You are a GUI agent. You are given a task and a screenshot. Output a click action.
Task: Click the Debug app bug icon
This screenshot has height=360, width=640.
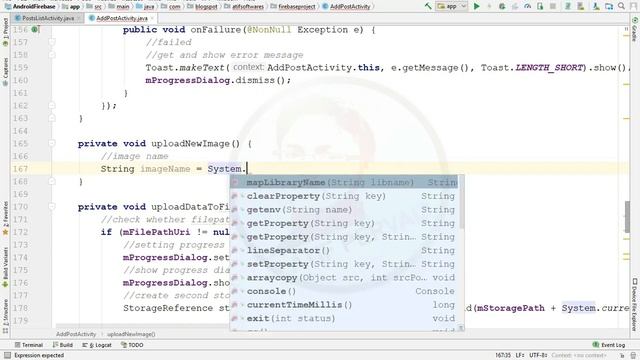coord(502,6)
